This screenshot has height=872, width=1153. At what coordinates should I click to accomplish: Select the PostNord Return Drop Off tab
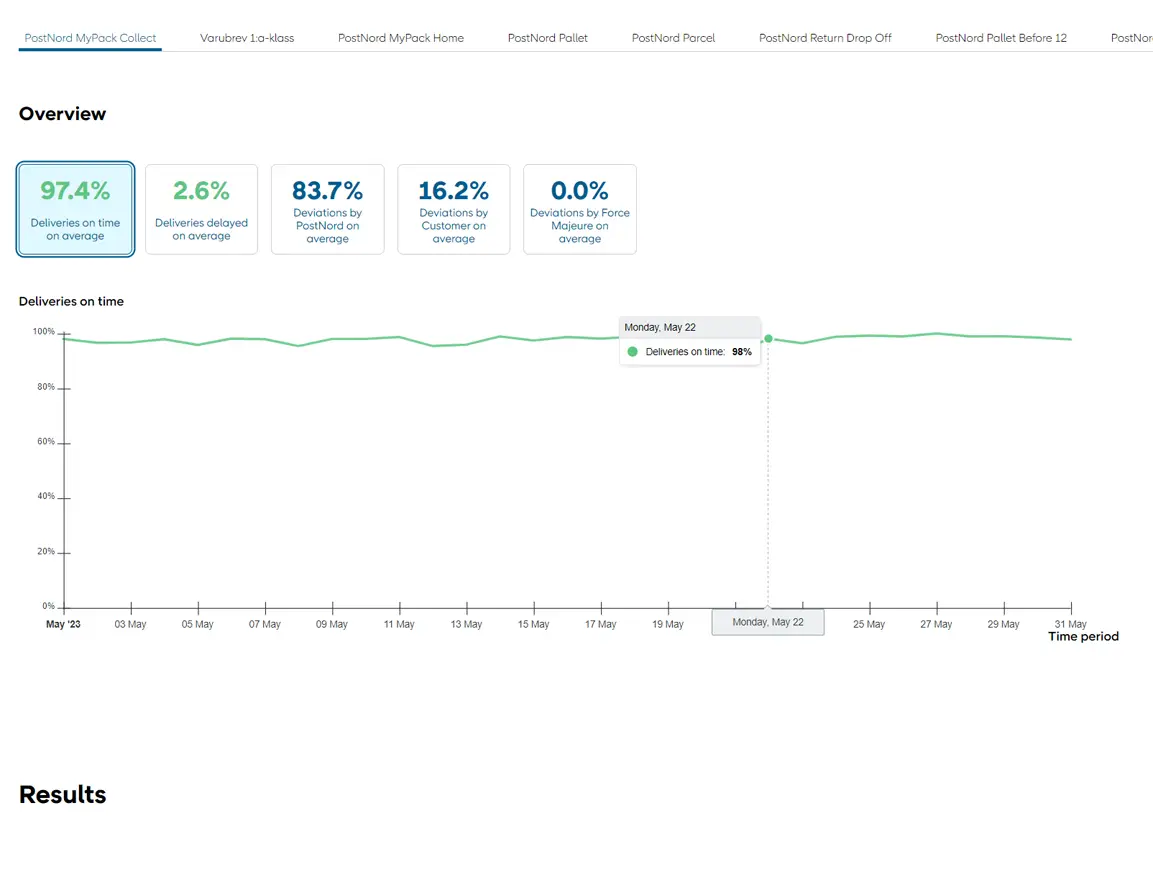825,38
